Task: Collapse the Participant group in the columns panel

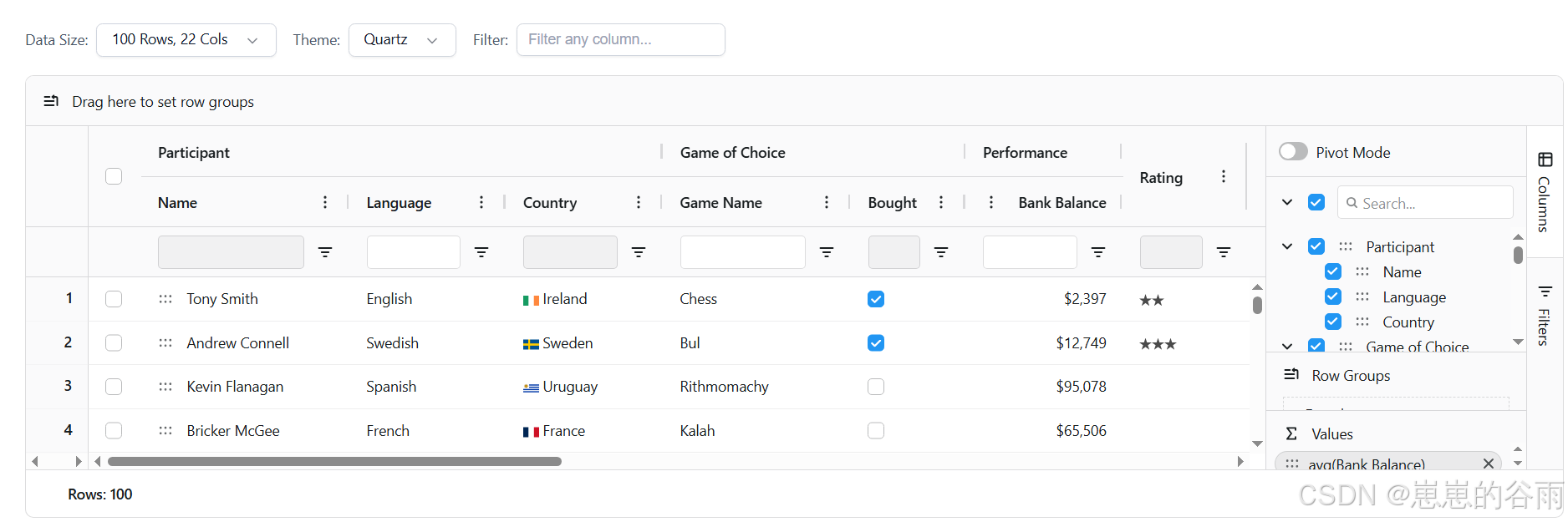Action: (x=1287, y=246)
